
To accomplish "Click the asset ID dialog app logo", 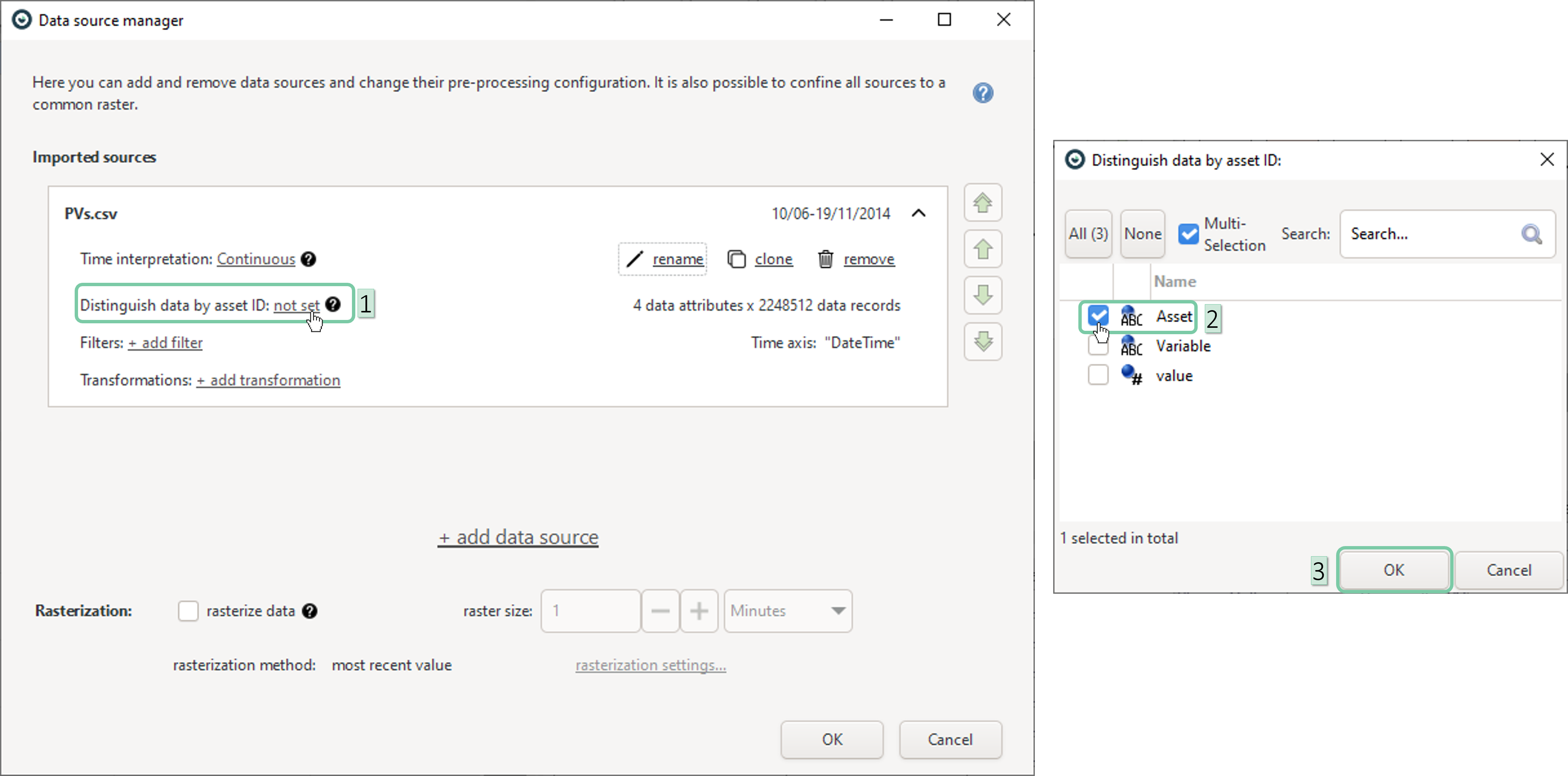I will [1074, 160].
